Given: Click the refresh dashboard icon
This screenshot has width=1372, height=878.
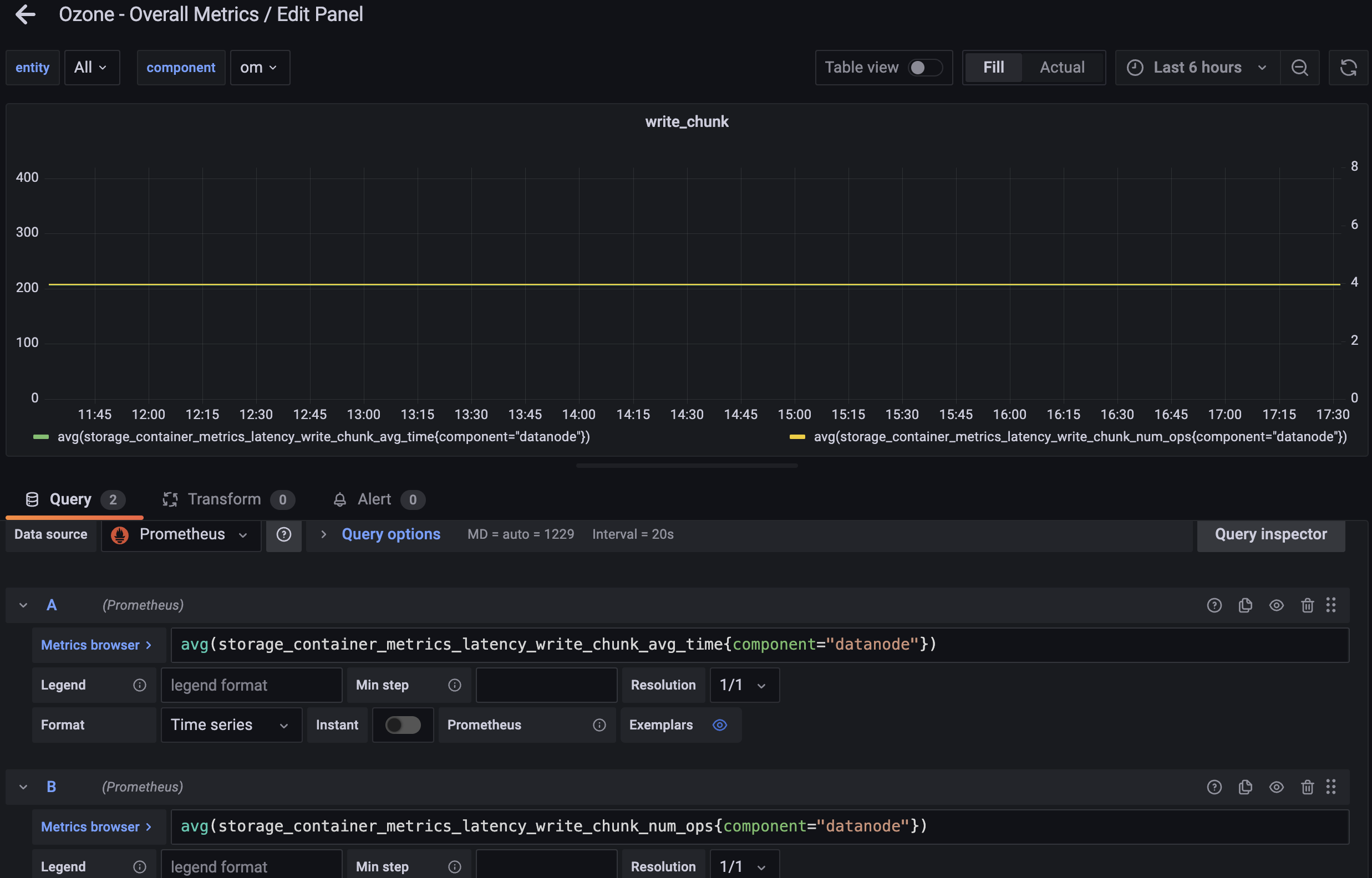Looking at the screenshot, I should pos(1348,67).
